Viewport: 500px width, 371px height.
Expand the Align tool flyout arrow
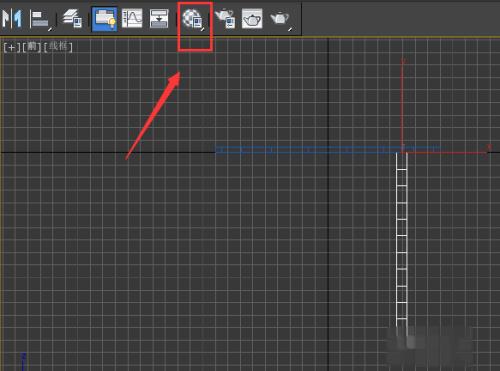coord(50,29)
